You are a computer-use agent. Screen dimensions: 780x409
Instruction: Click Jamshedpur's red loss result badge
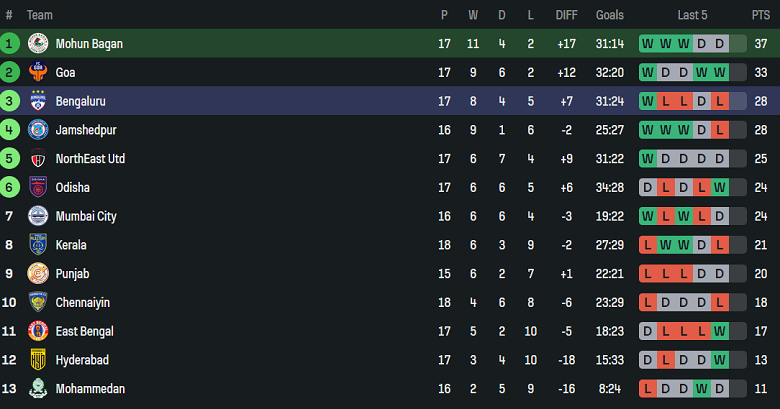719,130
